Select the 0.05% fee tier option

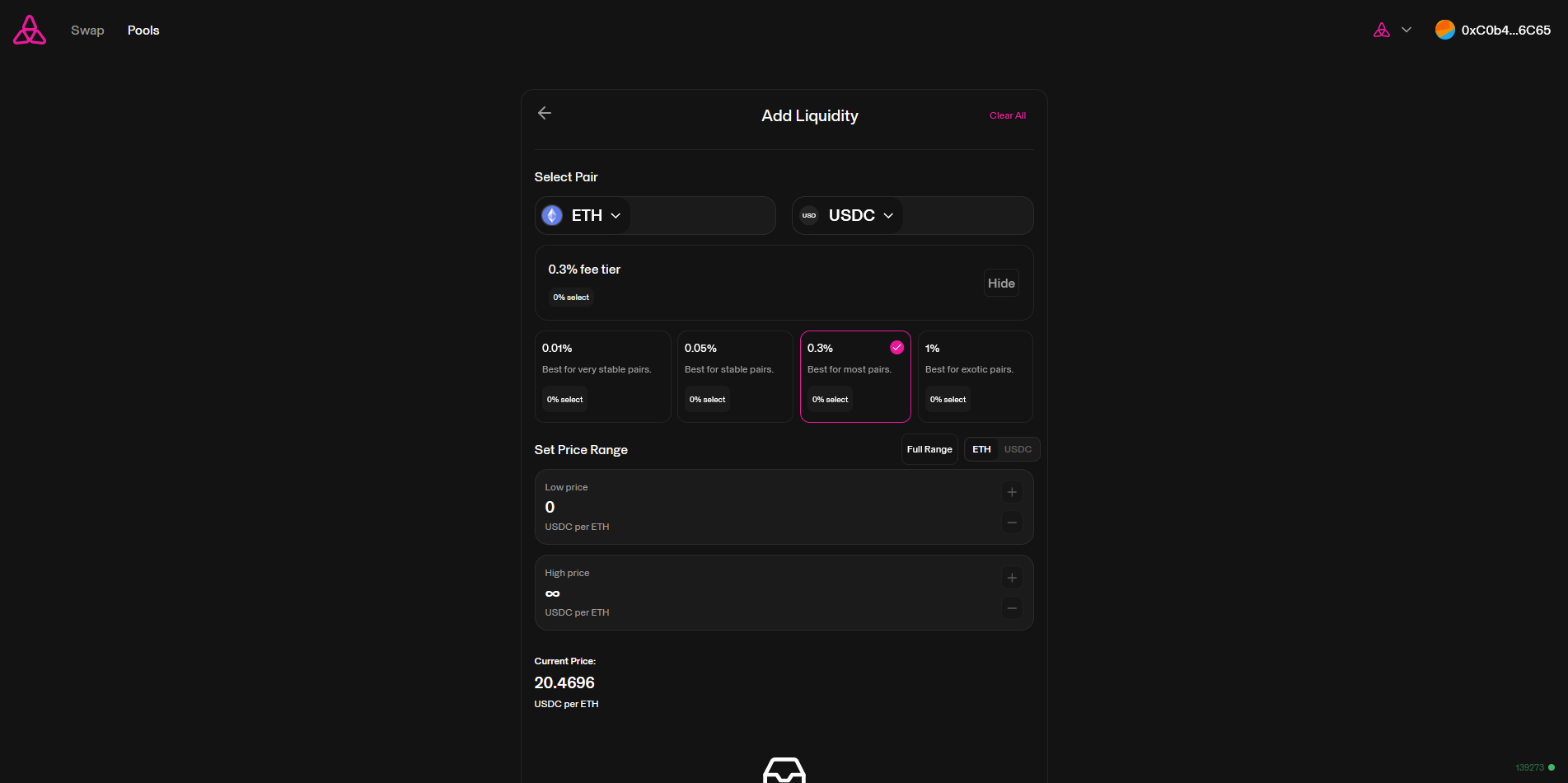734,376
